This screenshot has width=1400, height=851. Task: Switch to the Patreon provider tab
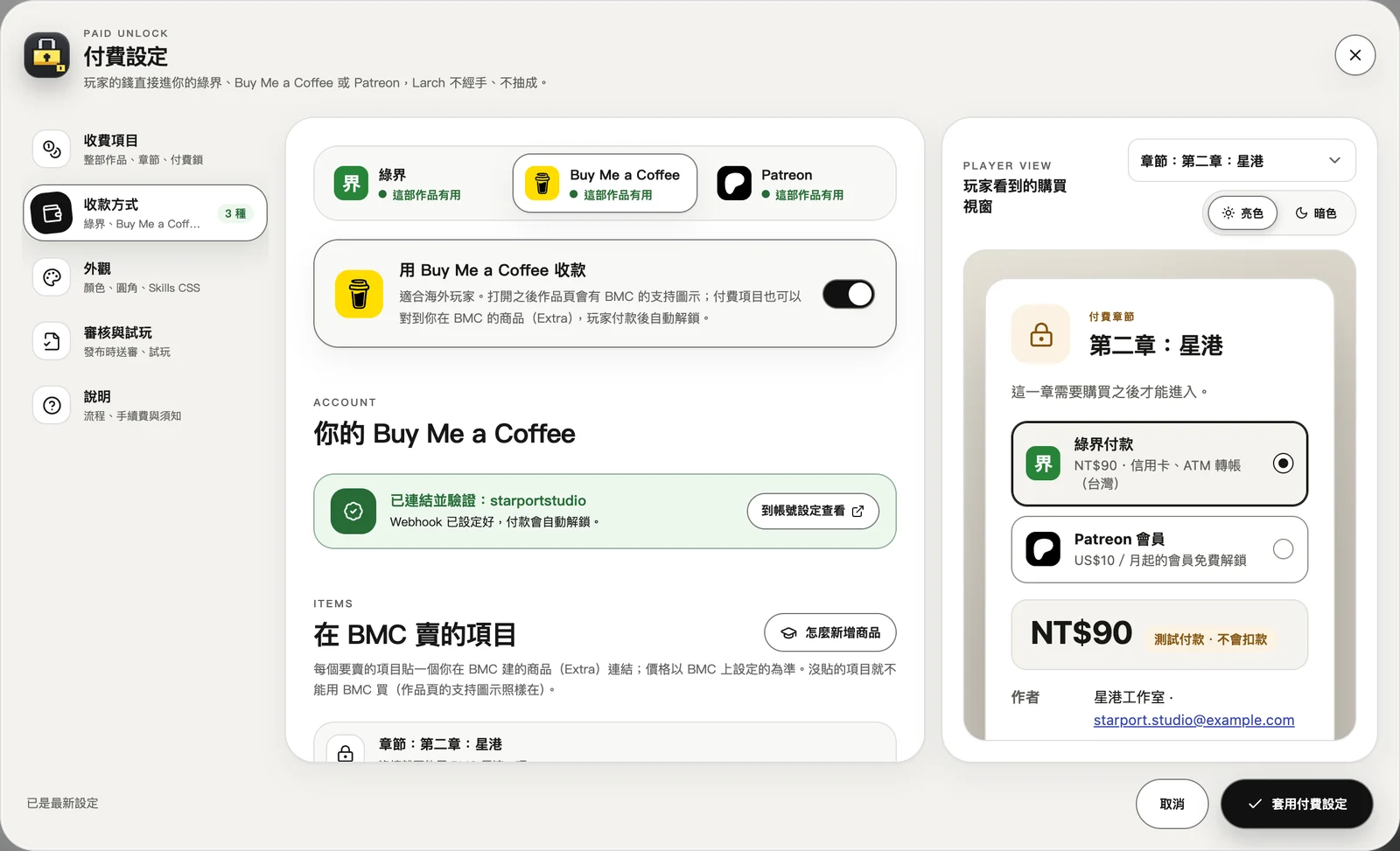click(x=796, y=184)
